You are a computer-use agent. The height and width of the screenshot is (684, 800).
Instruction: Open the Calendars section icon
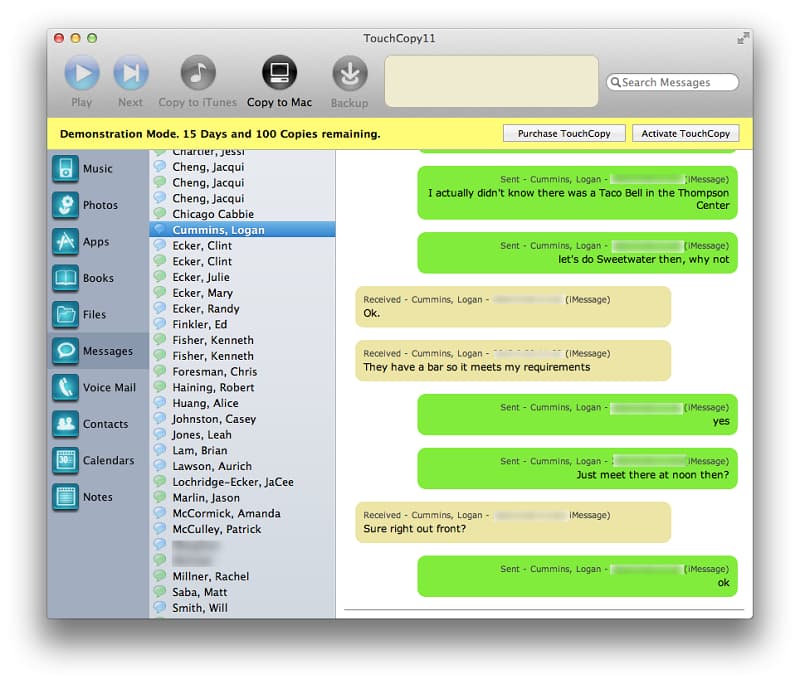point(65,461)
